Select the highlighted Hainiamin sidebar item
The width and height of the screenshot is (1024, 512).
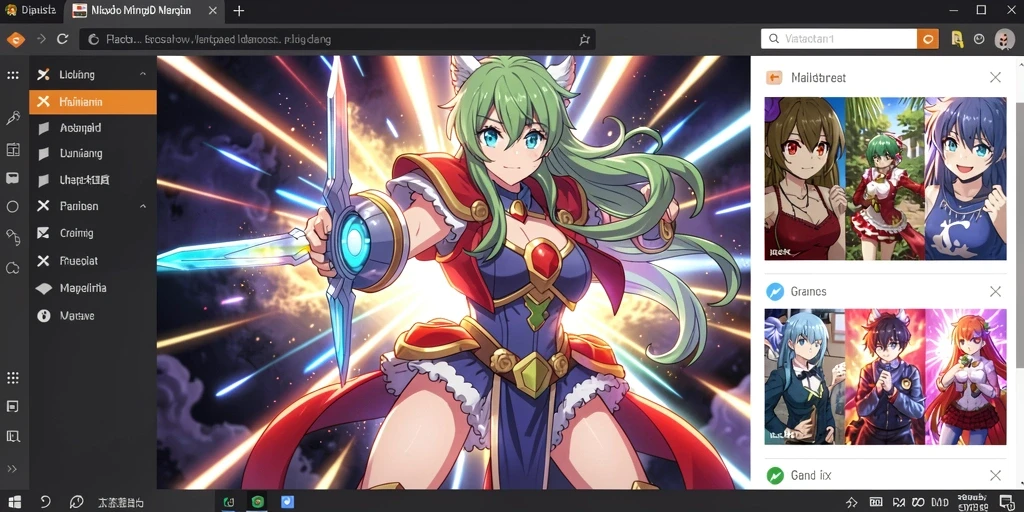click(93, 102)
